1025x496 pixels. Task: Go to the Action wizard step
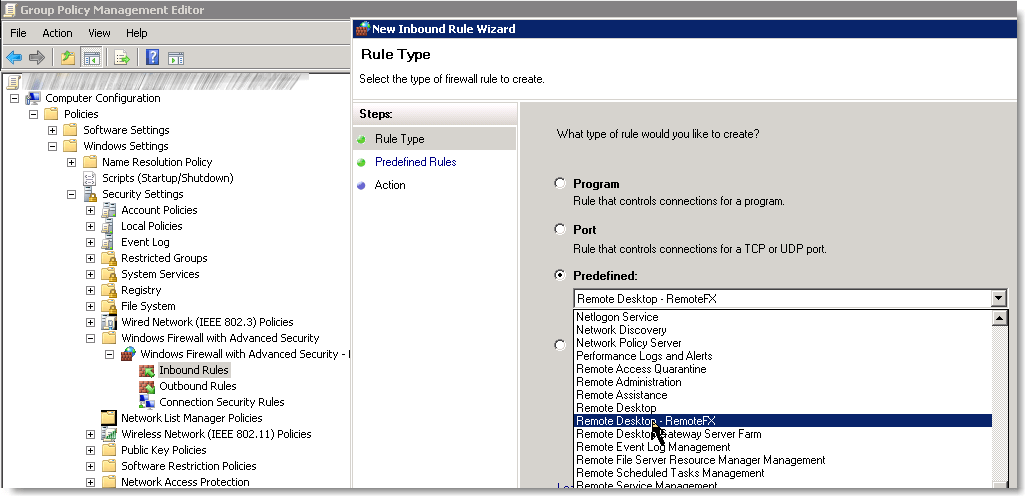click(x=390, y=185)
